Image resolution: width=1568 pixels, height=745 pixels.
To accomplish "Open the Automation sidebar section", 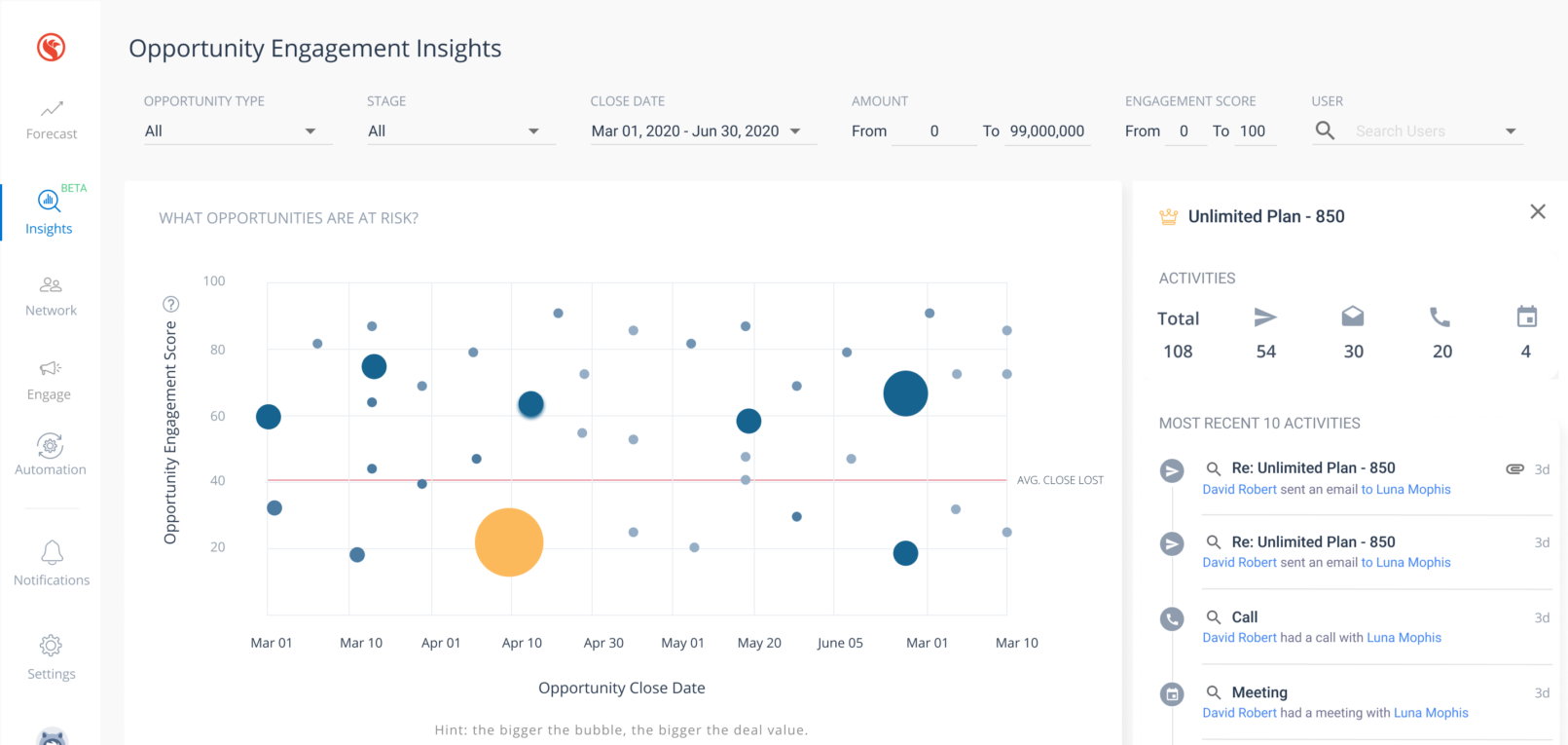I will click(x=51, y=455).
